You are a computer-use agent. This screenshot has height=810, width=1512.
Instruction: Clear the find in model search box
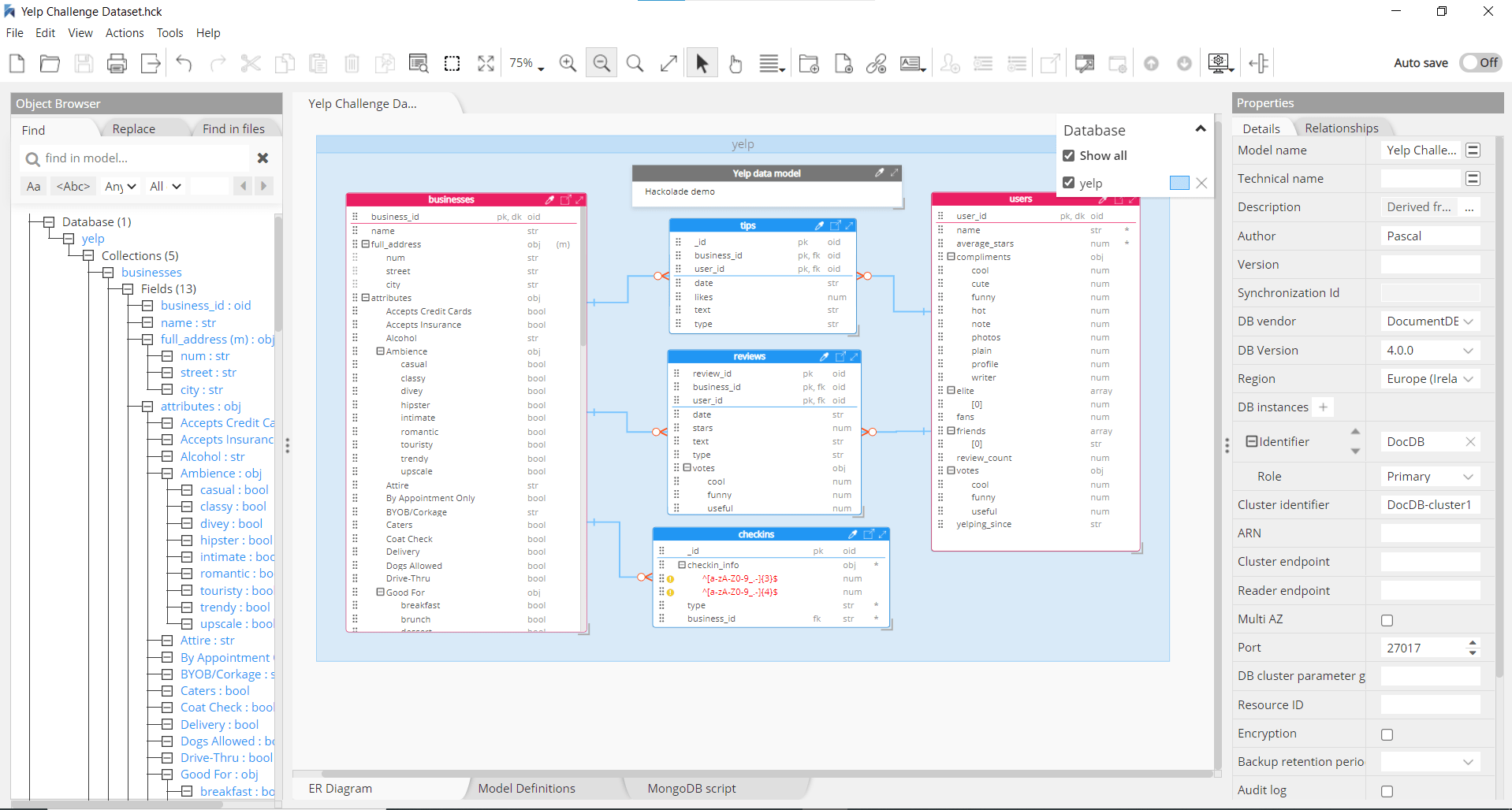click(x=263, y=158)
